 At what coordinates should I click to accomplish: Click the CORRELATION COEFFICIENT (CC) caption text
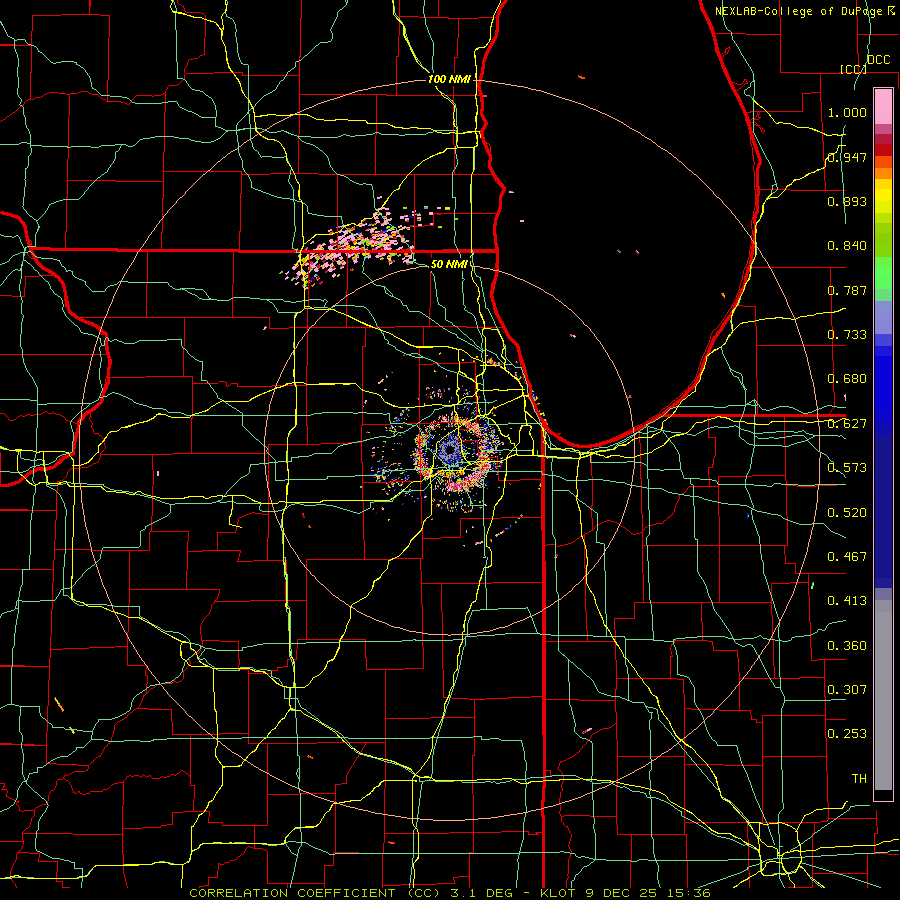tap(315, 893)
